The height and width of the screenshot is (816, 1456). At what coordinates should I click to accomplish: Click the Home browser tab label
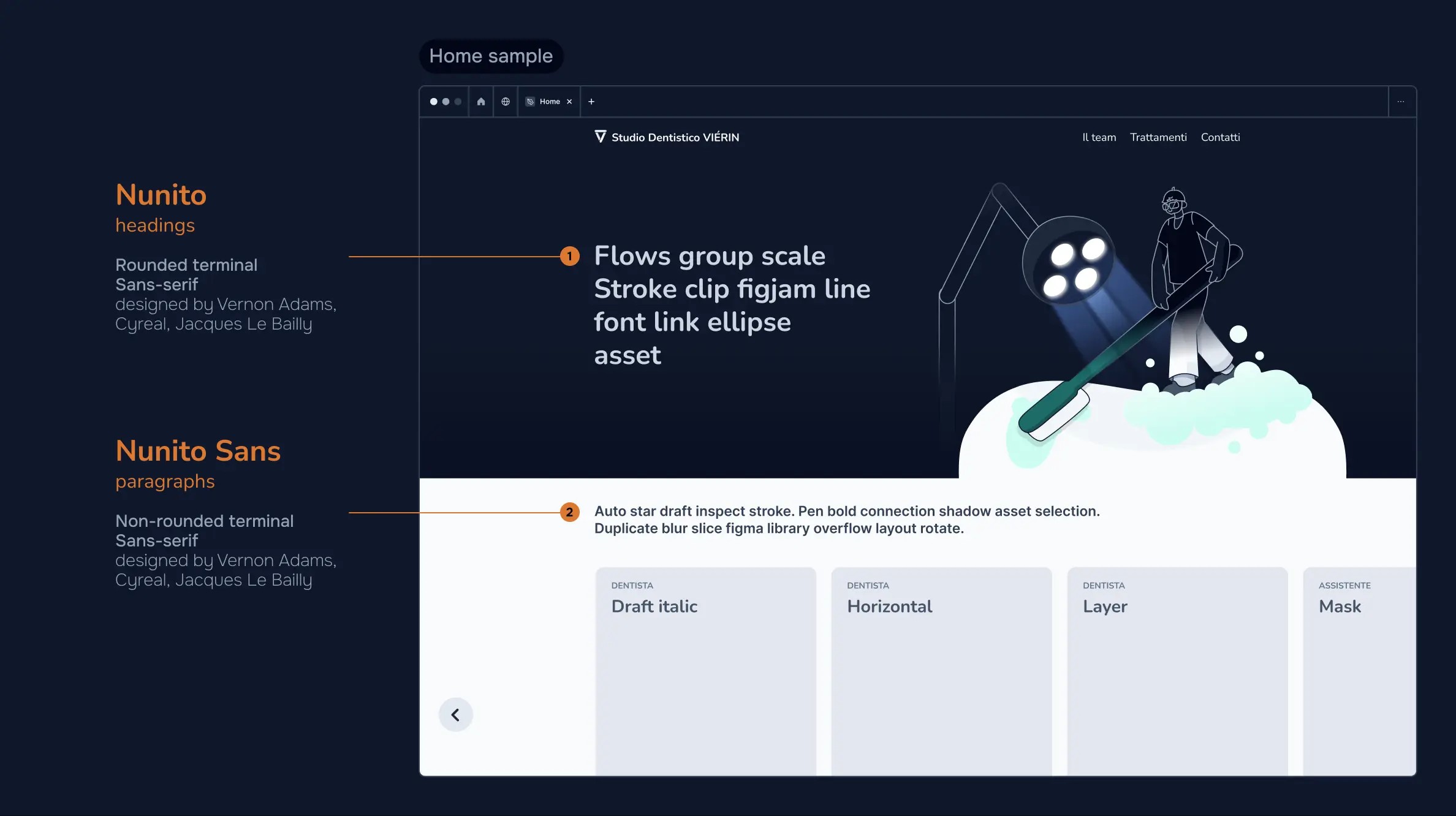(549, 101)
